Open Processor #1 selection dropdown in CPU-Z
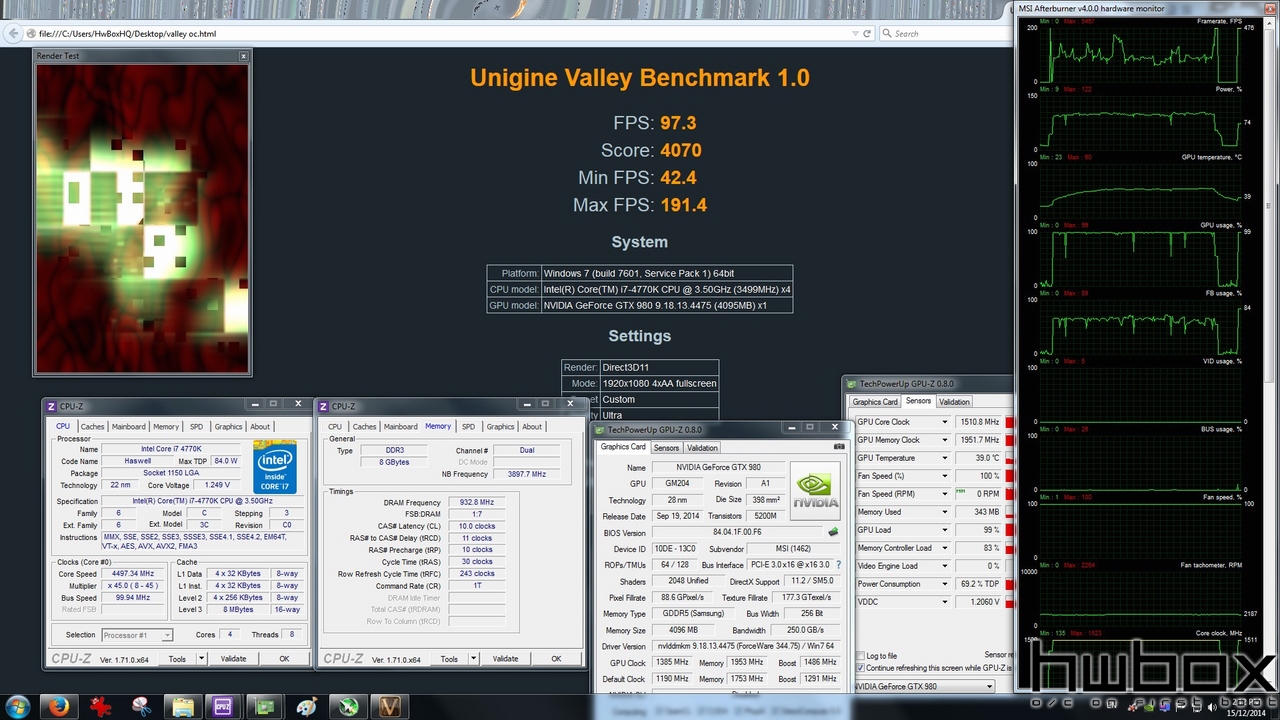Viewport: 1280px width, 720px height. tap(137, 635)
